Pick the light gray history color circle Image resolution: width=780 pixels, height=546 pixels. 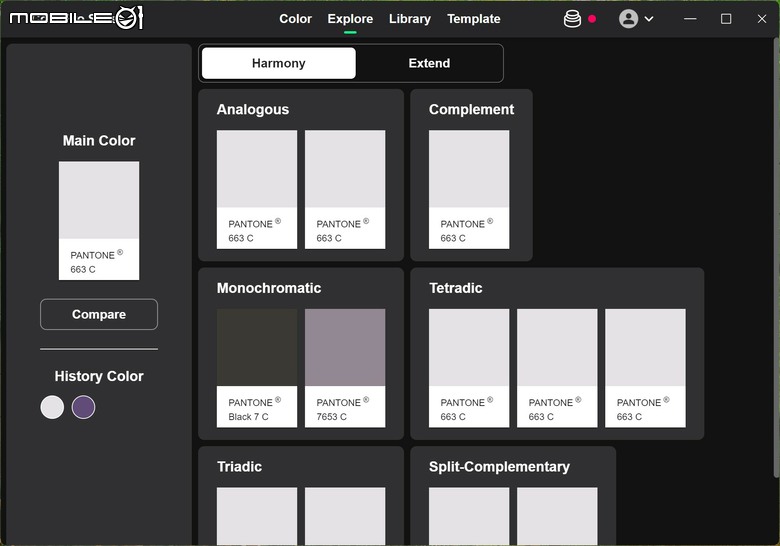pos(52,407)
